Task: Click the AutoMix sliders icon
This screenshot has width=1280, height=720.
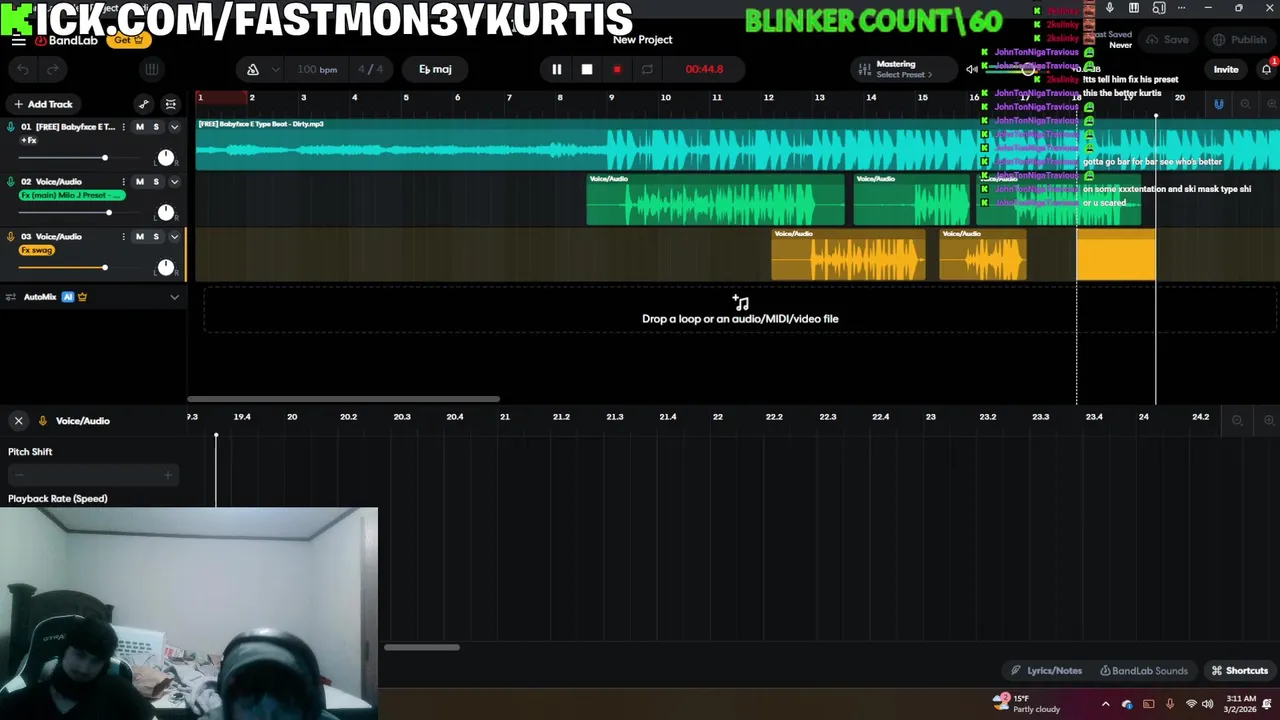Action: coord(11,297)
